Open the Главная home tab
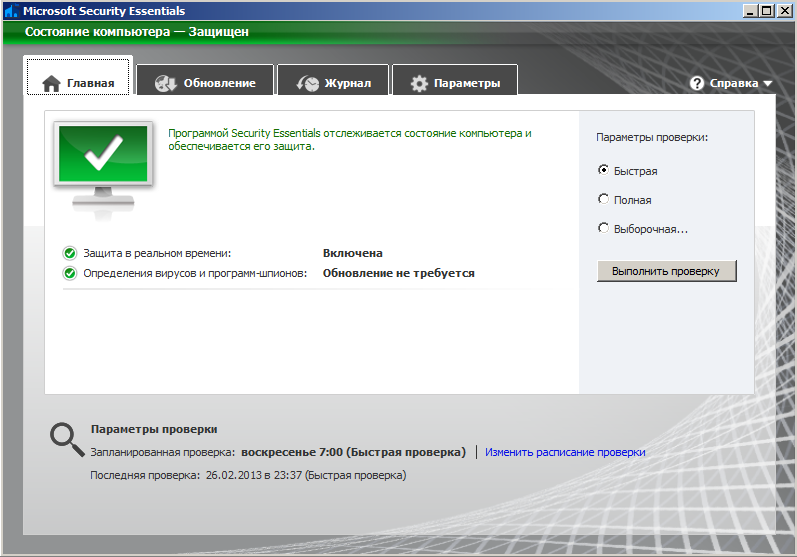797x557 pixels. 78,76
